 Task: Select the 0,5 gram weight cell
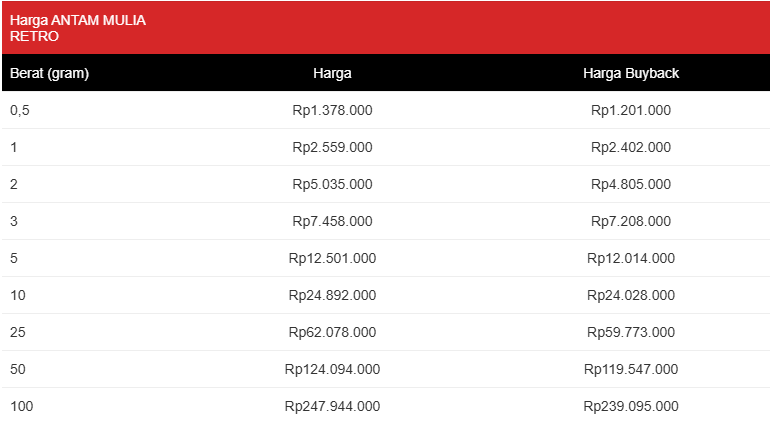pyautogui.click(x=20, y=110)
